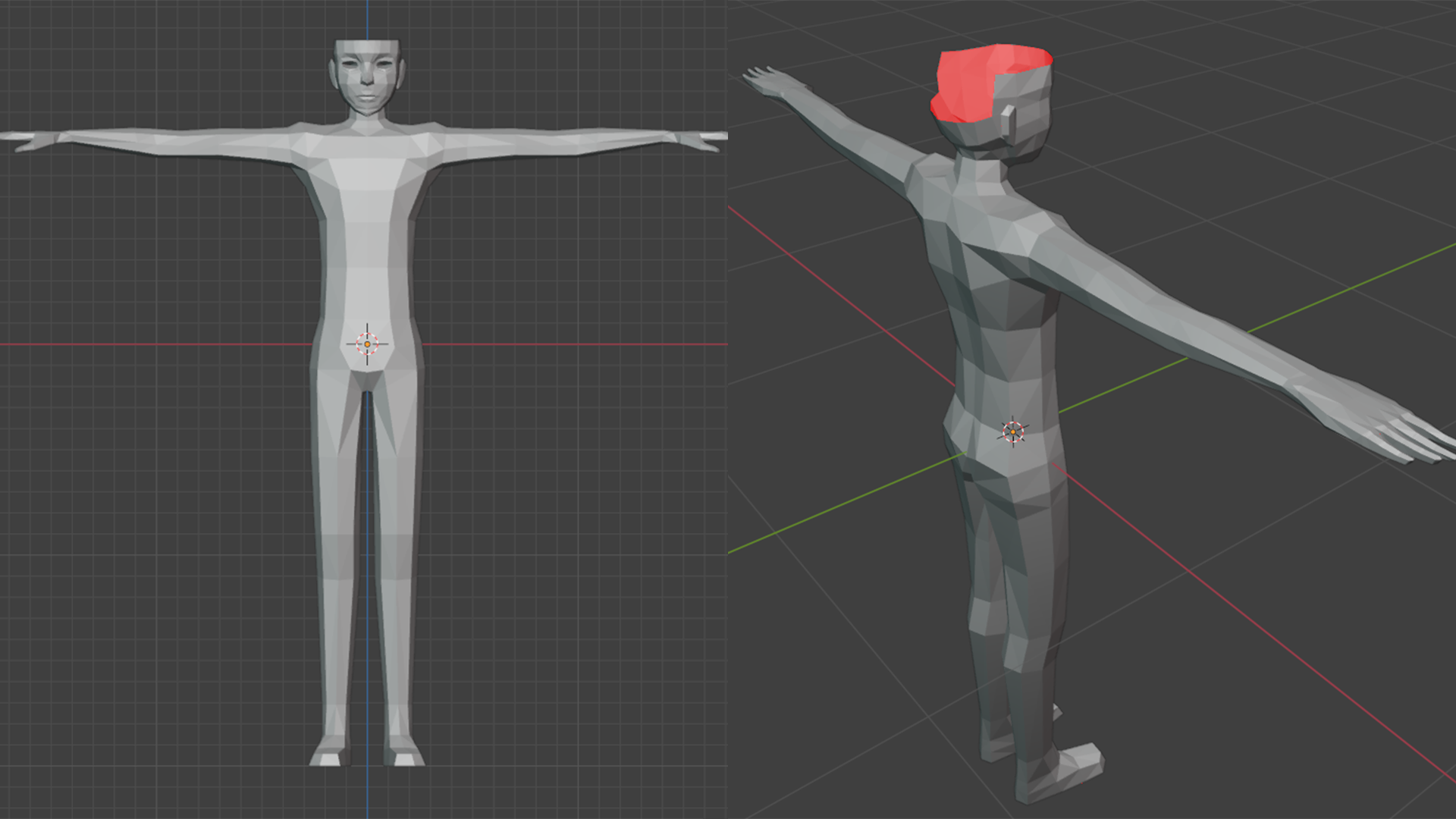Image resolution: width=1456 pixels, height=819 pixels.
Task: Click the 3D cursor in perspective view
Action: [1013, 431]
